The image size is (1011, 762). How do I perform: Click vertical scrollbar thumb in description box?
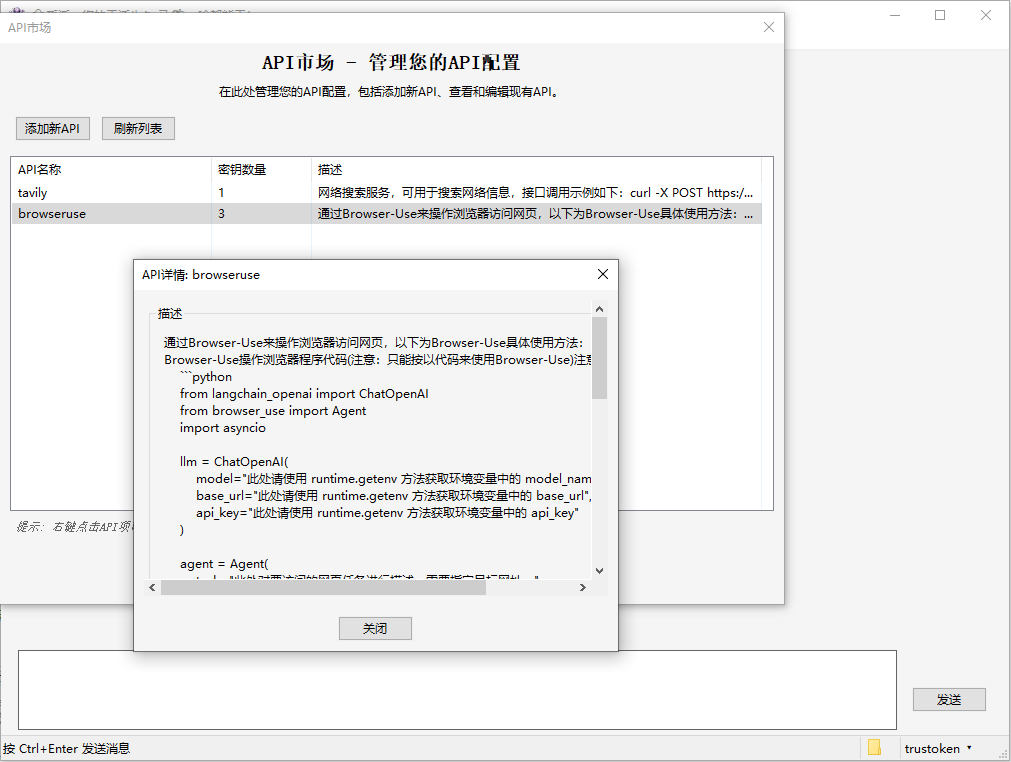point(600,358)
